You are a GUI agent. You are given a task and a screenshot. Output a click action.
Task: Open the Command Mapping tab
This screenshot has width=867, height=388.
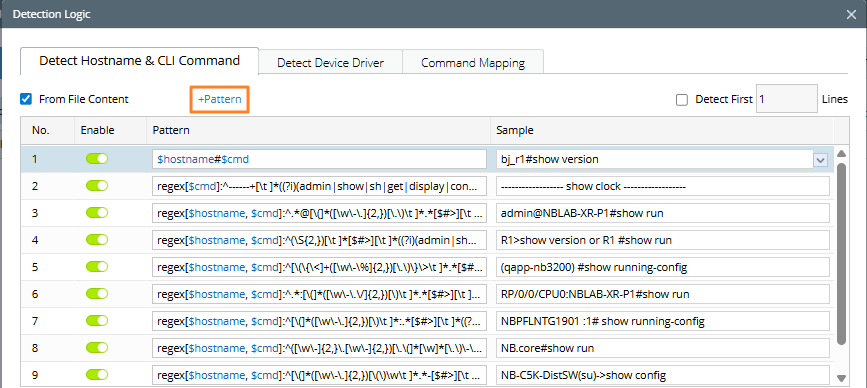click(473, 62)
